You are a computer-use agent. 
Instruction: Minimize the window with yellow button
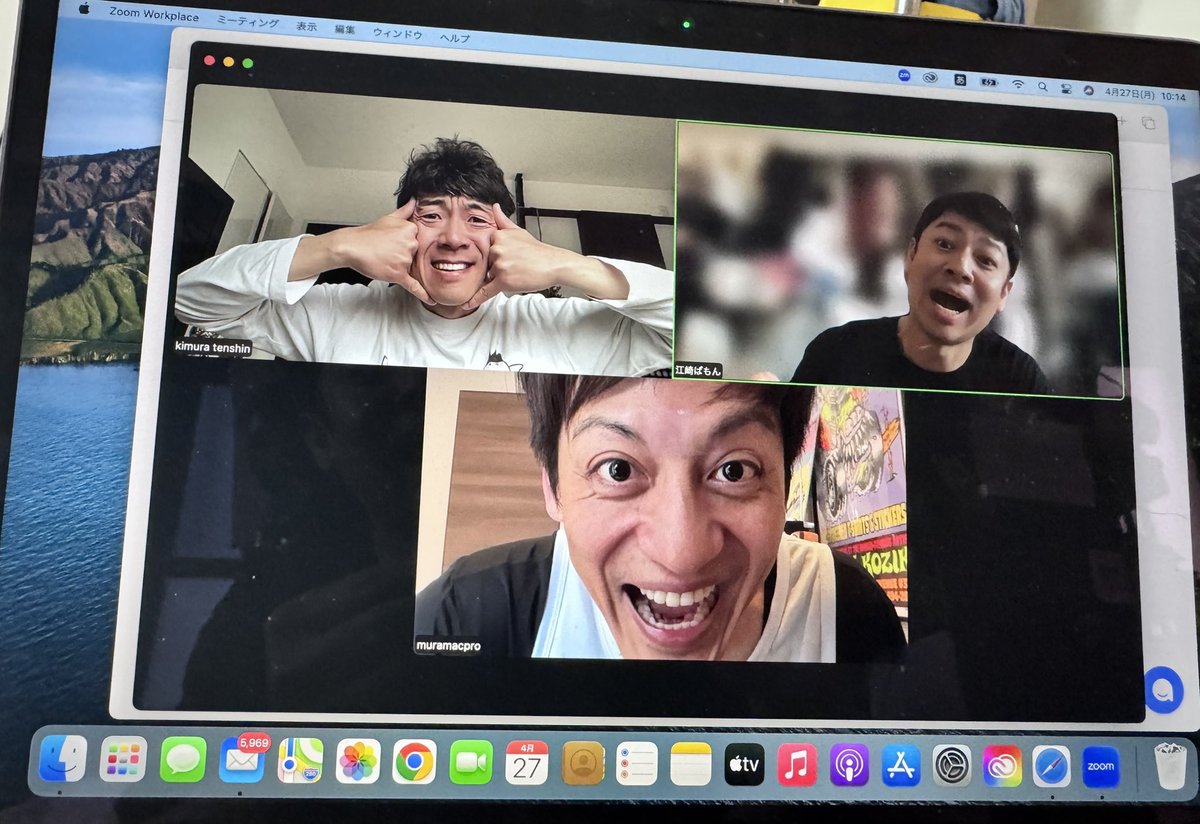pyautogui.click(x=228, y=62)
